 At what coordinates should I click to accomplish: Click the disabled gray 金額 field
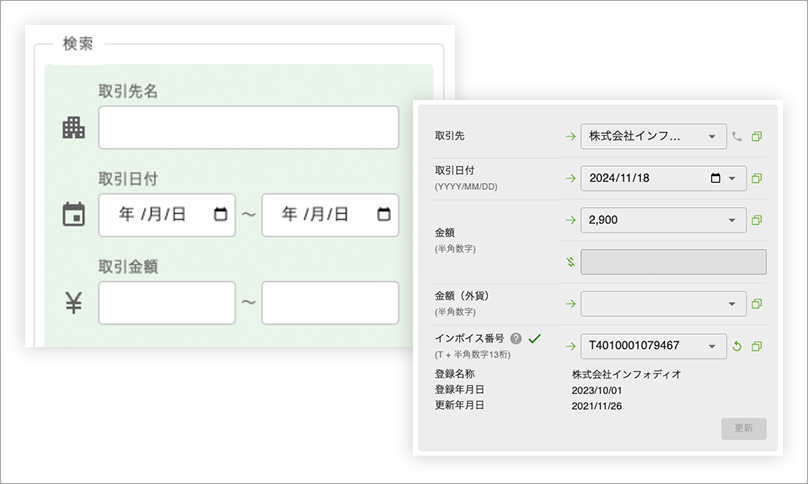674,262
